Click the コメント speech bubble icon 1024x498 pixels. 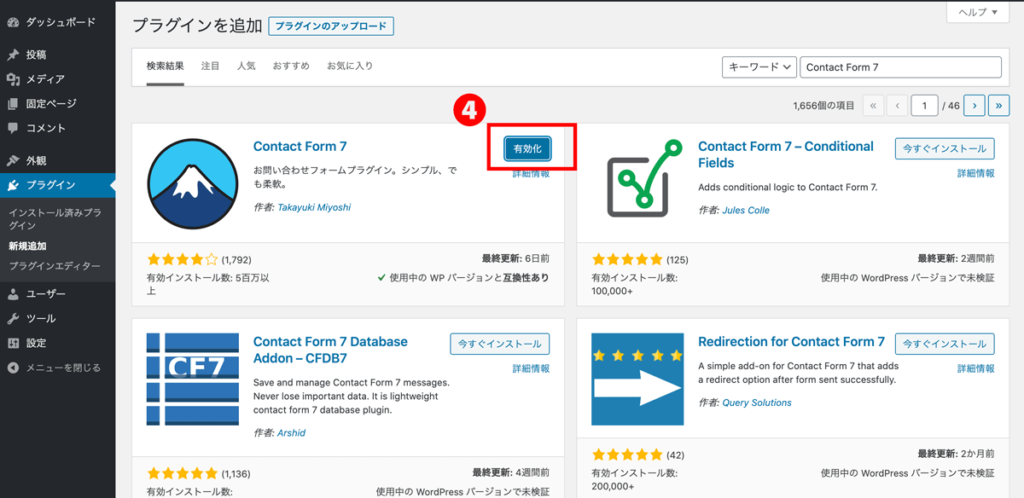point(13,128)
